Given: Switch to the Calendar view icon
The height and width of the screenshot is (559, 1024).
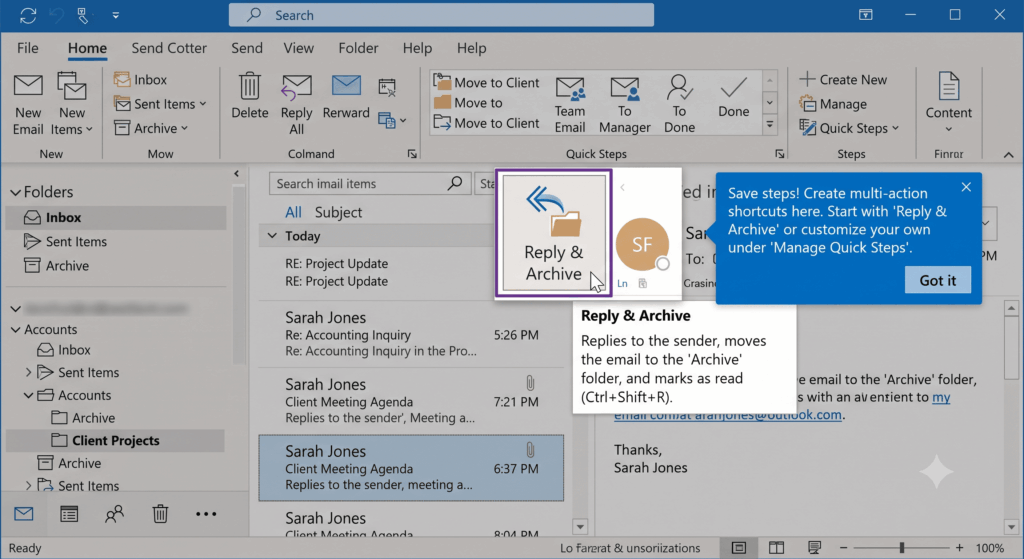Looking at the screenshot, I should (x=69, y=514).
